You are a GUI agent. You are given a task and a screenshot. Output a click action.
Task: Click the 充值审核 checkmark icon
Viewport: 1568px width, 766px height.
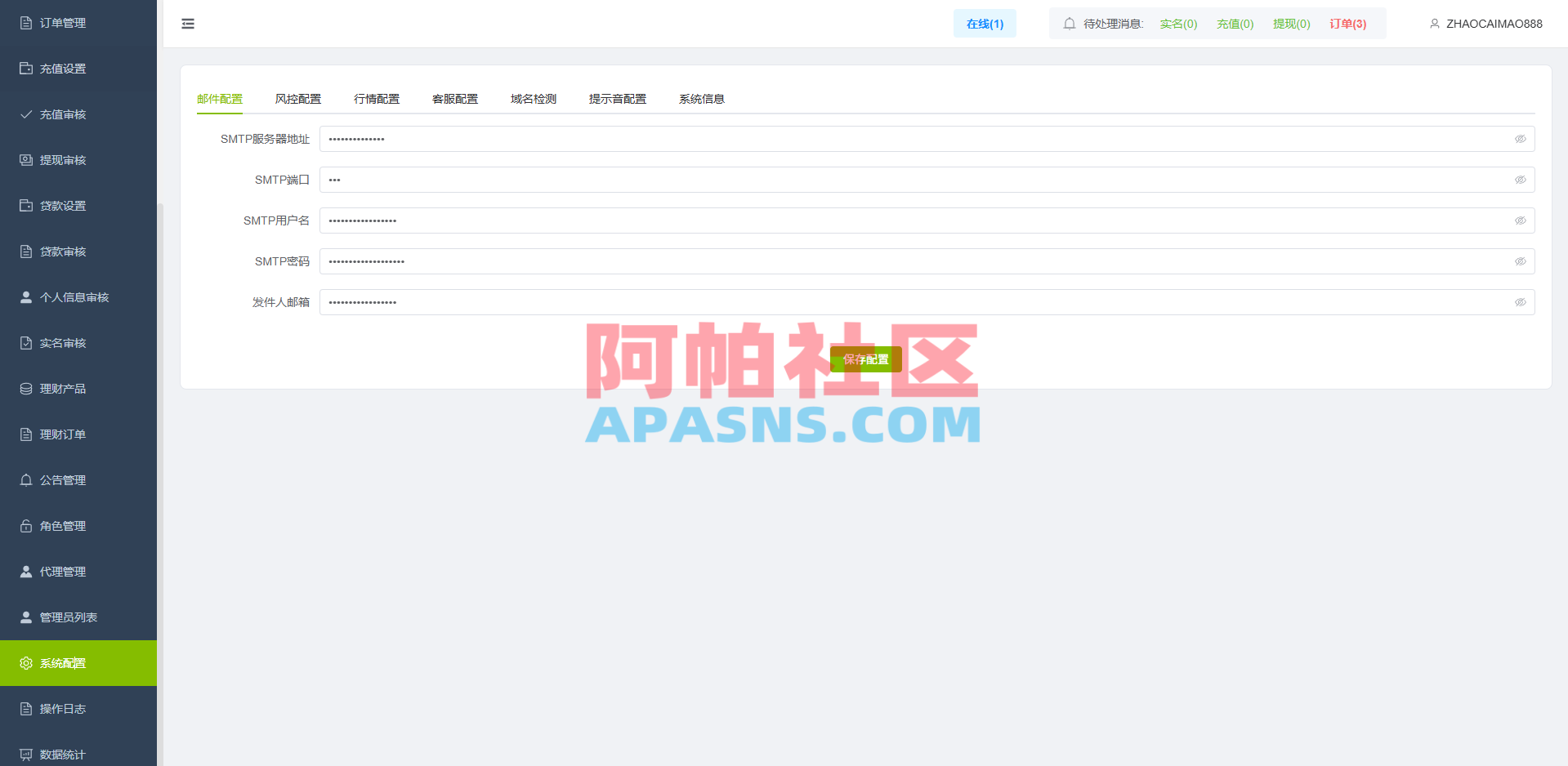point(26,114)
